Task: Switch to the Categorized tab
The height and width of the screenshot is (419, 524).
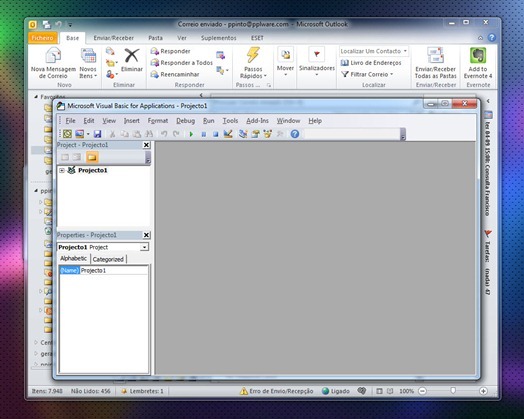Action: [108, 259]
